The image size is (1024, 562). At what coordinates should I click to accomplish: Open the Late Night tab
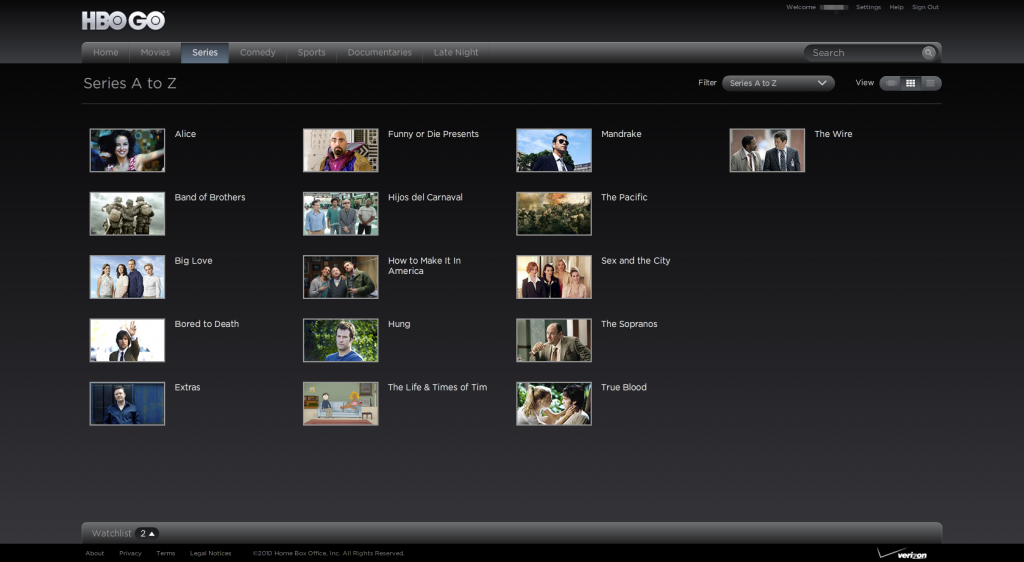pos(456,53)
